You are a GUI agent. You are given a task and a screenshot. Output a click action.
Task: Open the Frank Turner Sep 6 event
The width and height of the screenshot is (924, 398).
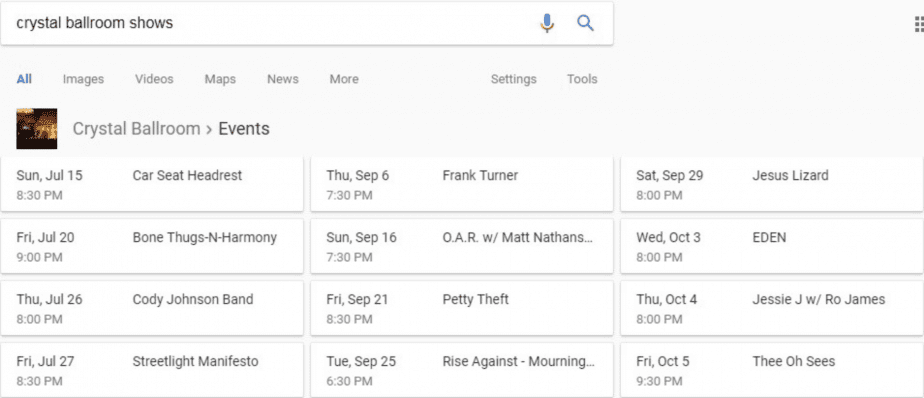461,184
